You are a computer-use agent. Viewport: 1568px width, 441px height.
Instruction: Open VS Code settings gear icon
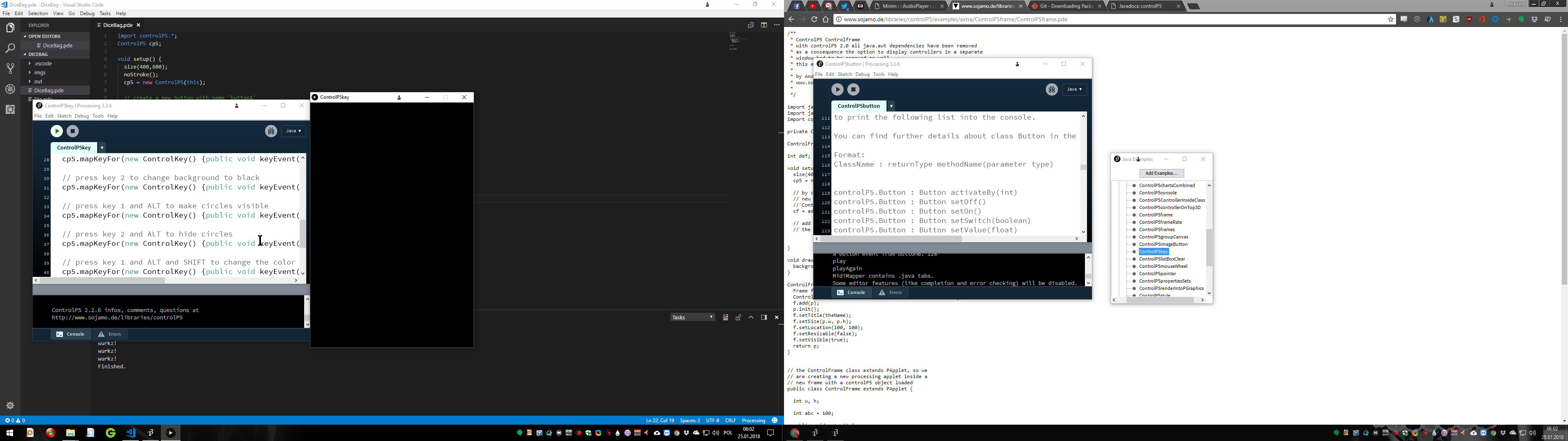tap(10, 405)
